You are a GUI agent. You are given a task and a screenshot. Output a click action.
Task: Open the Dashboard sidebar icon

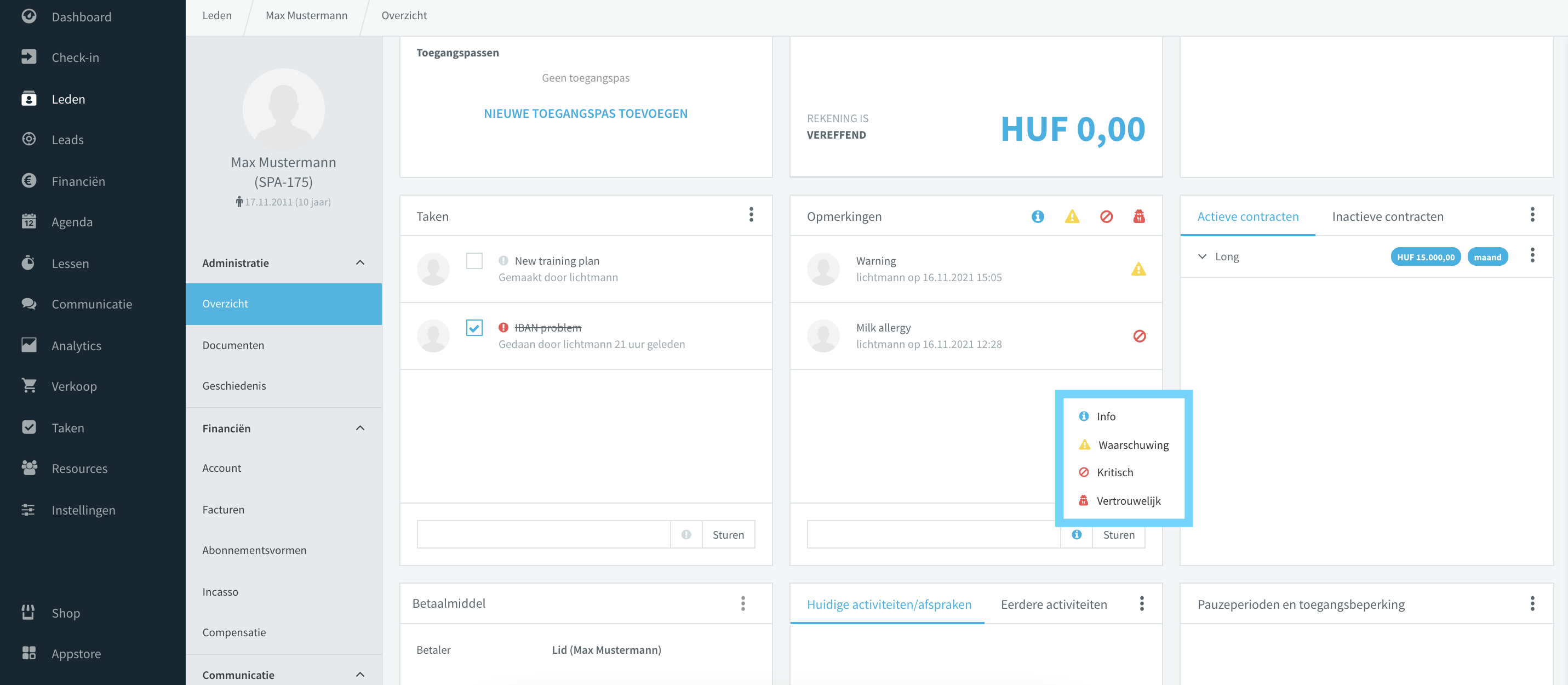pos(28,16)
